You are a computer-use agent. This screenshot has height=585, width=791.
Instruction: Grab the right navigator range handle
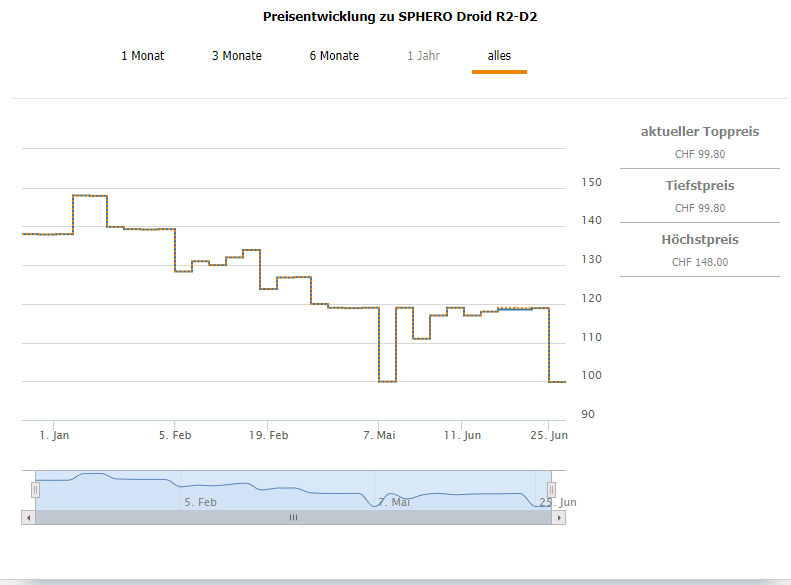(551, 490)
